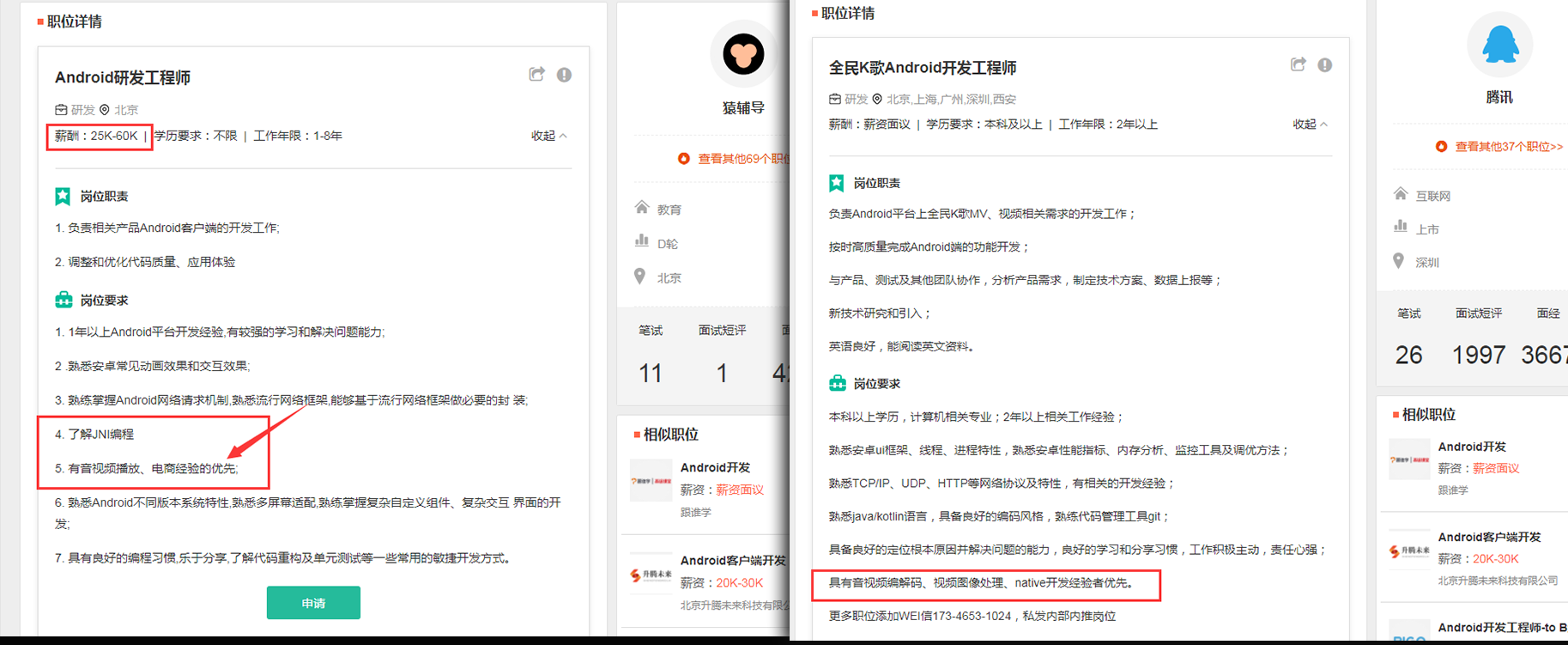The height and width of the screenshot is (645, 1568).
Task: Apply with the green 申请 button
Action: 313,603
